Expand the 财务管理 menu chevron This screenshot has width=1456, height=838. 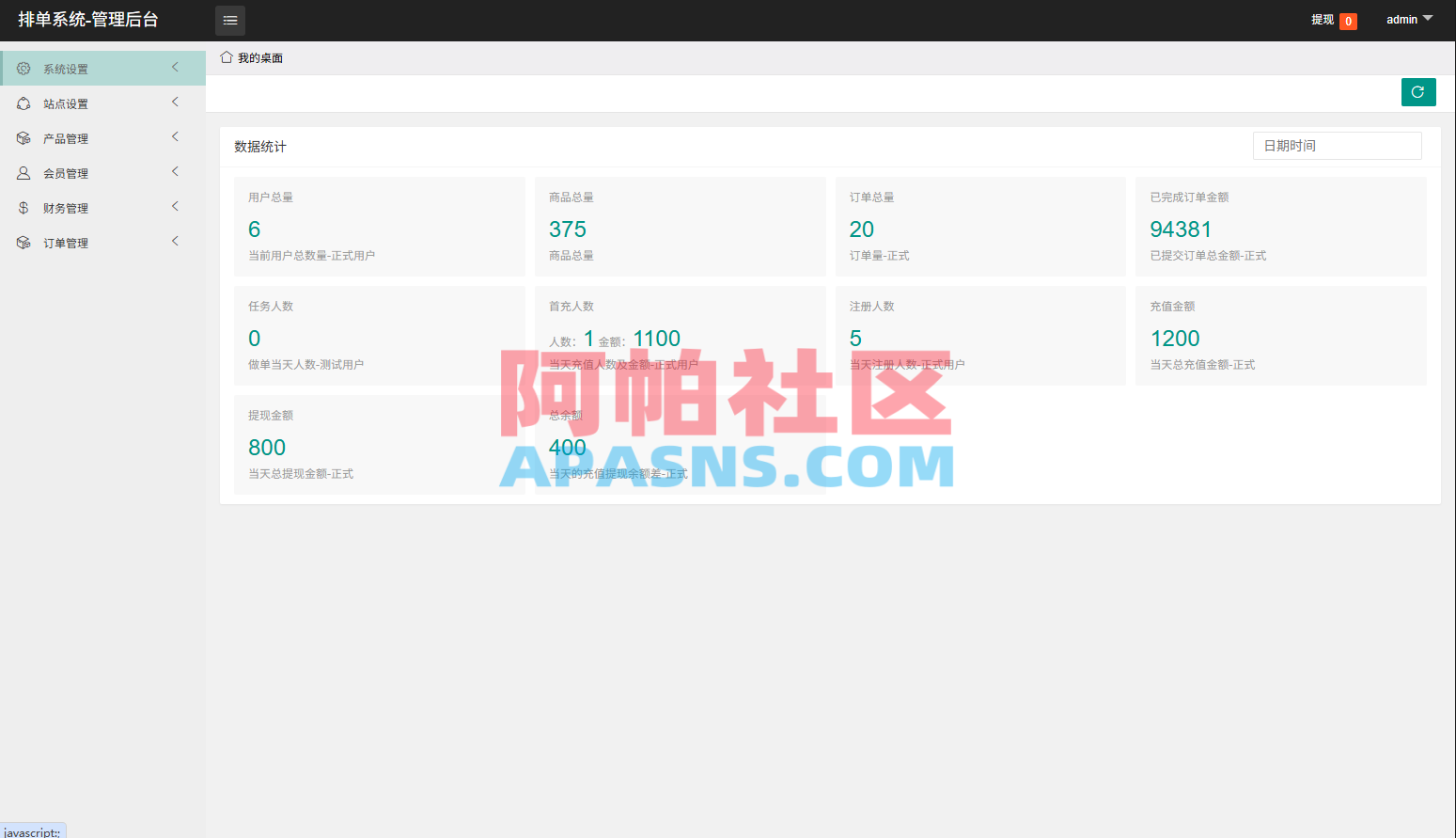175,206
